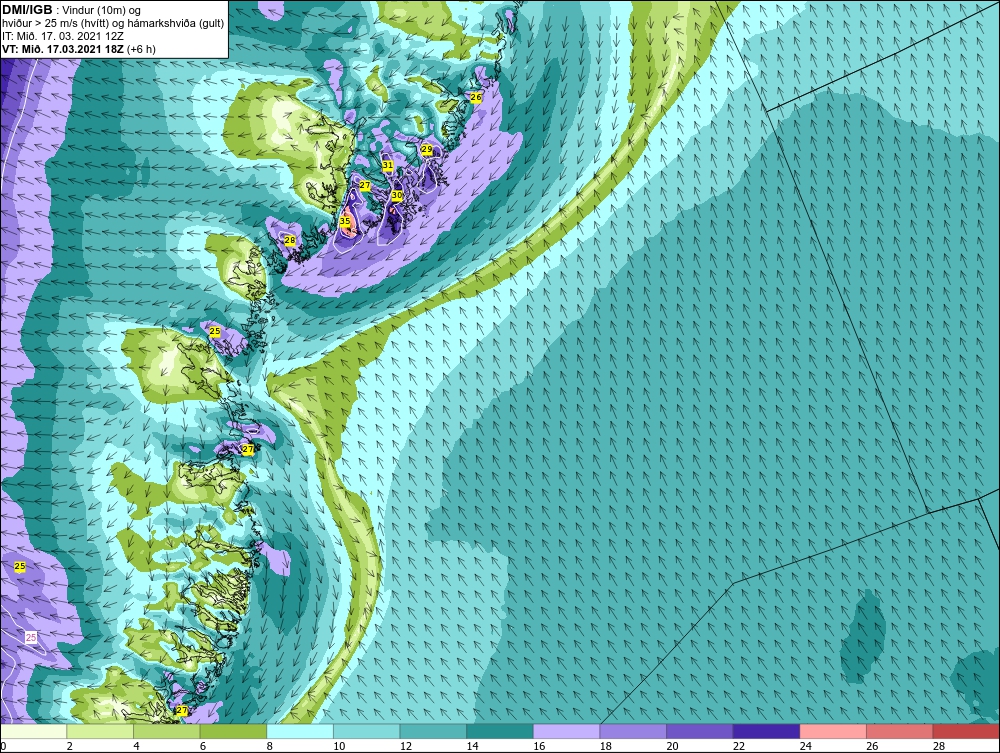The image size is (1000, 753).
Task: Click the 'VT: Mið. 17.03.2021 18Z' valid time
Action: point(63,49)
